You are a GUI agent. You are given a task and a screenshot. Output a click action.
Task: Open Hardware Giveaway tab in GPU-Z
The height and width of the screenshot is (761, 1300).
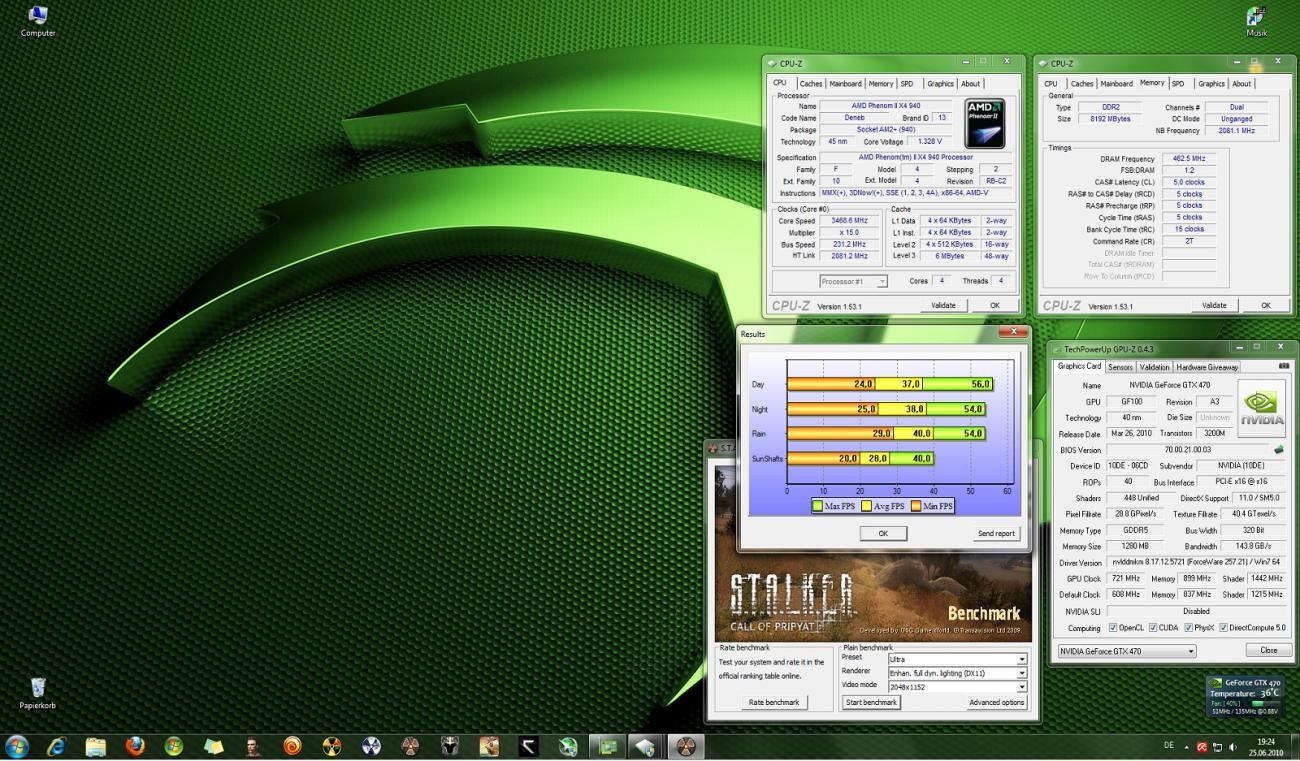point(1207,367)
